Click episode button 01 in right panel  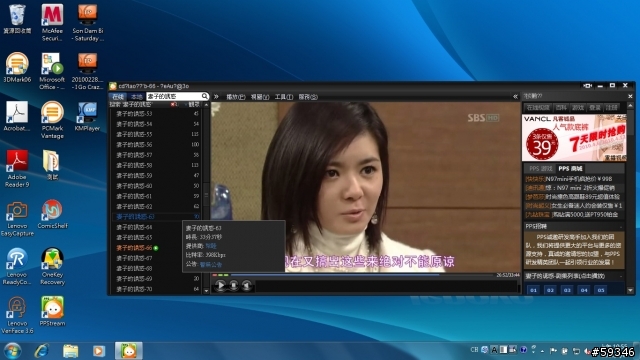tap(533, 290)
